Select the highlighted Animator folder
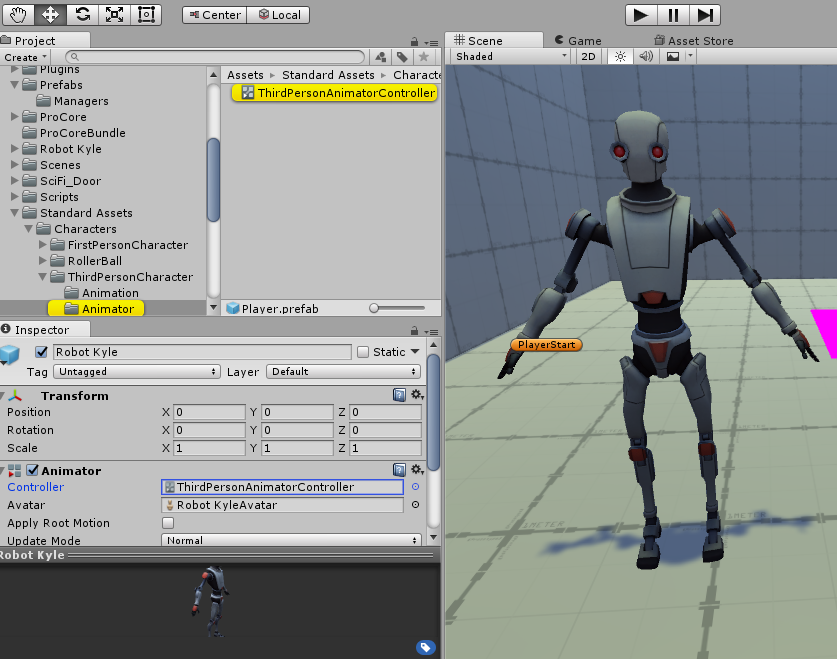This screenshot has width=837, height=659. tap(96, 308)
